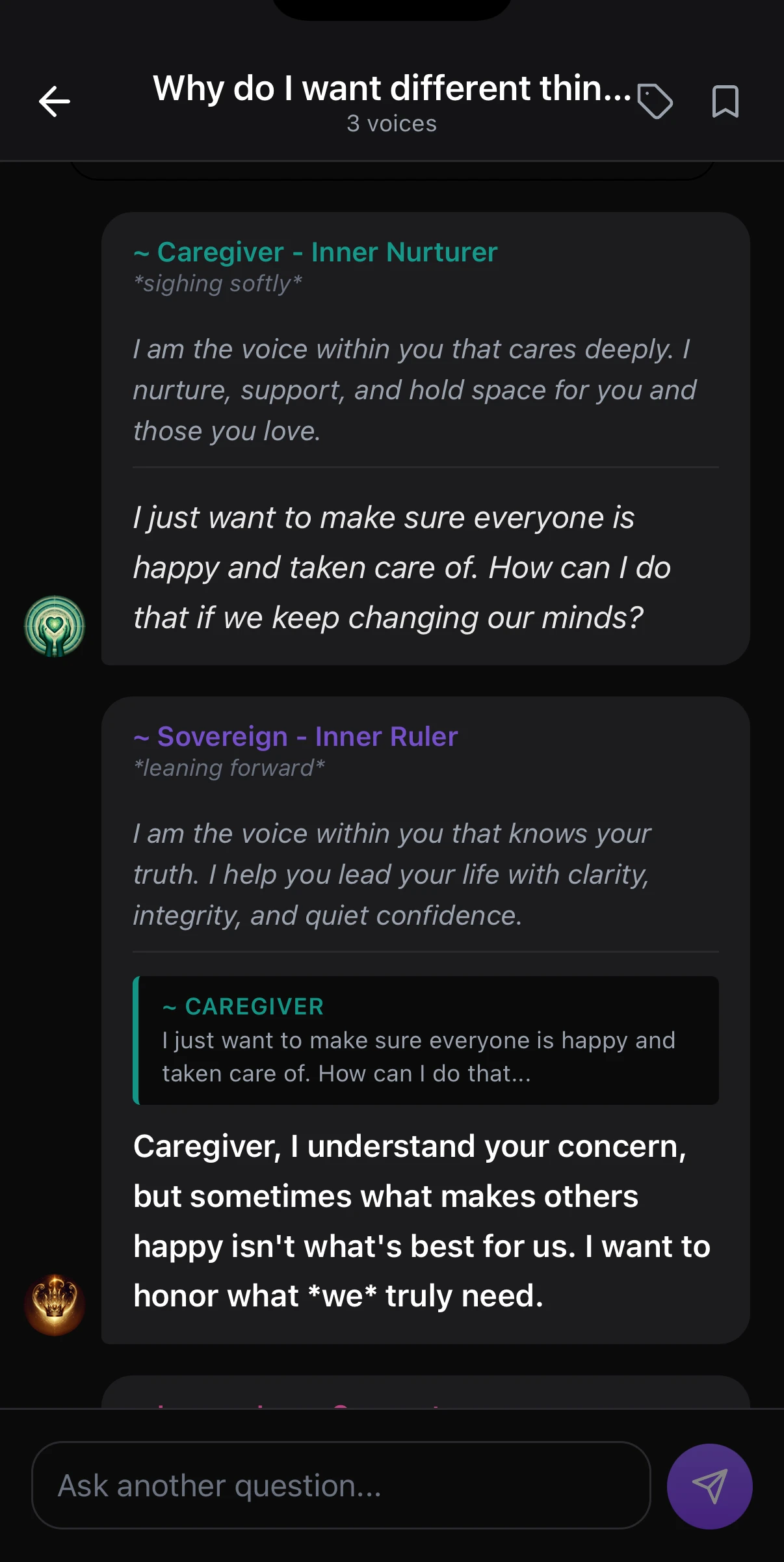
Task: Select the "Caregiver - Inner Nurturer" voice name
Action: click(326, 252)
